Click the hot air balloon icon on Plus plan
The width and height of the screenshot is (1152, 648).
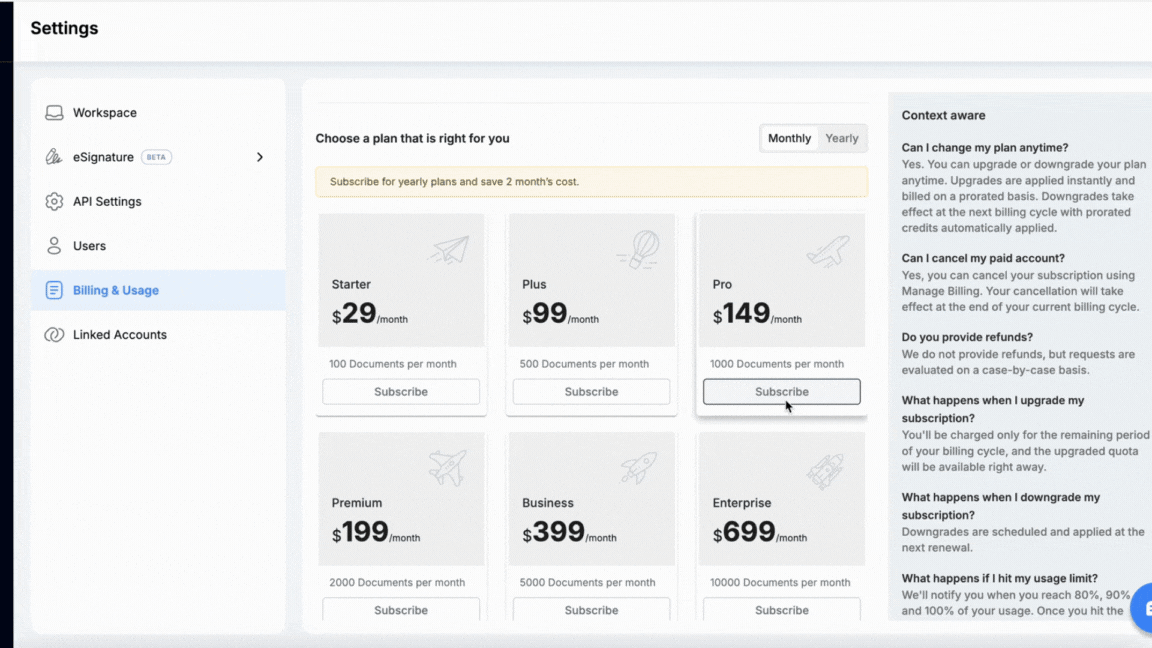click(x=638, y=249)
